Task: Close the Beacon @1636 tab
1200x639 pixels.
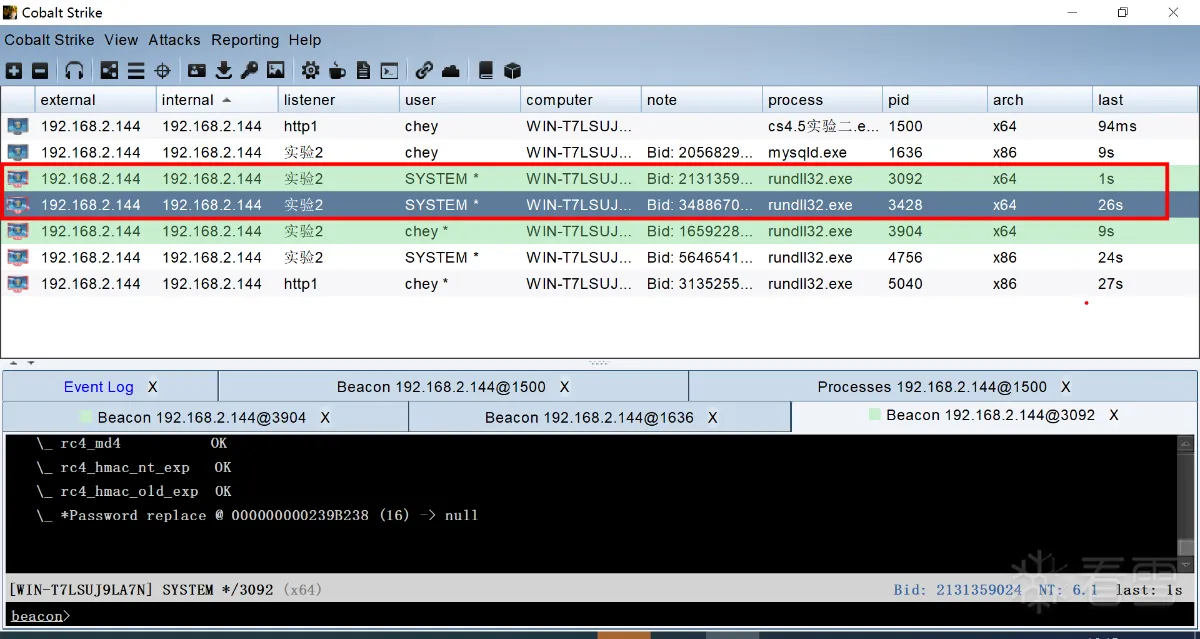Action: click(713, 417)
